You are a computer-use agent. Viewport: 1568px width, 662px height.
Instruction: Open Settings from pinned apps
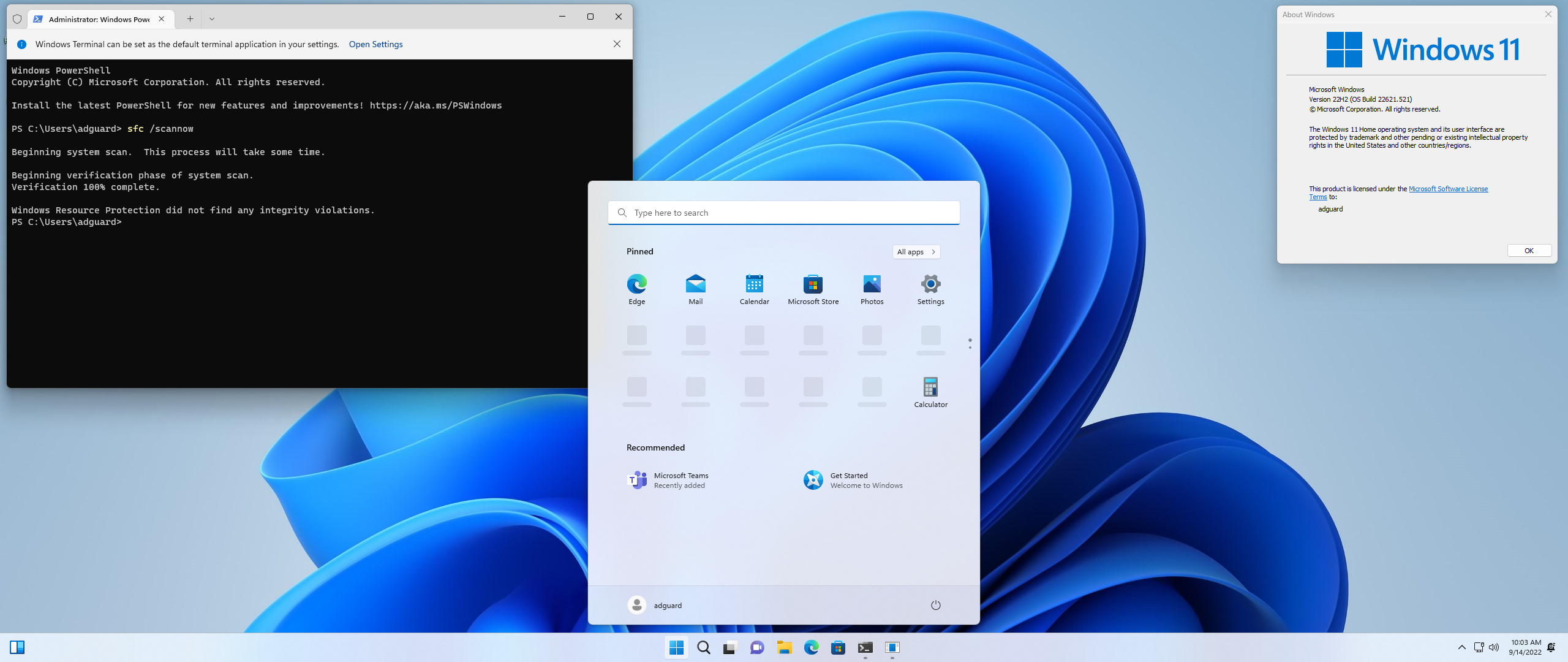point(930,289)
